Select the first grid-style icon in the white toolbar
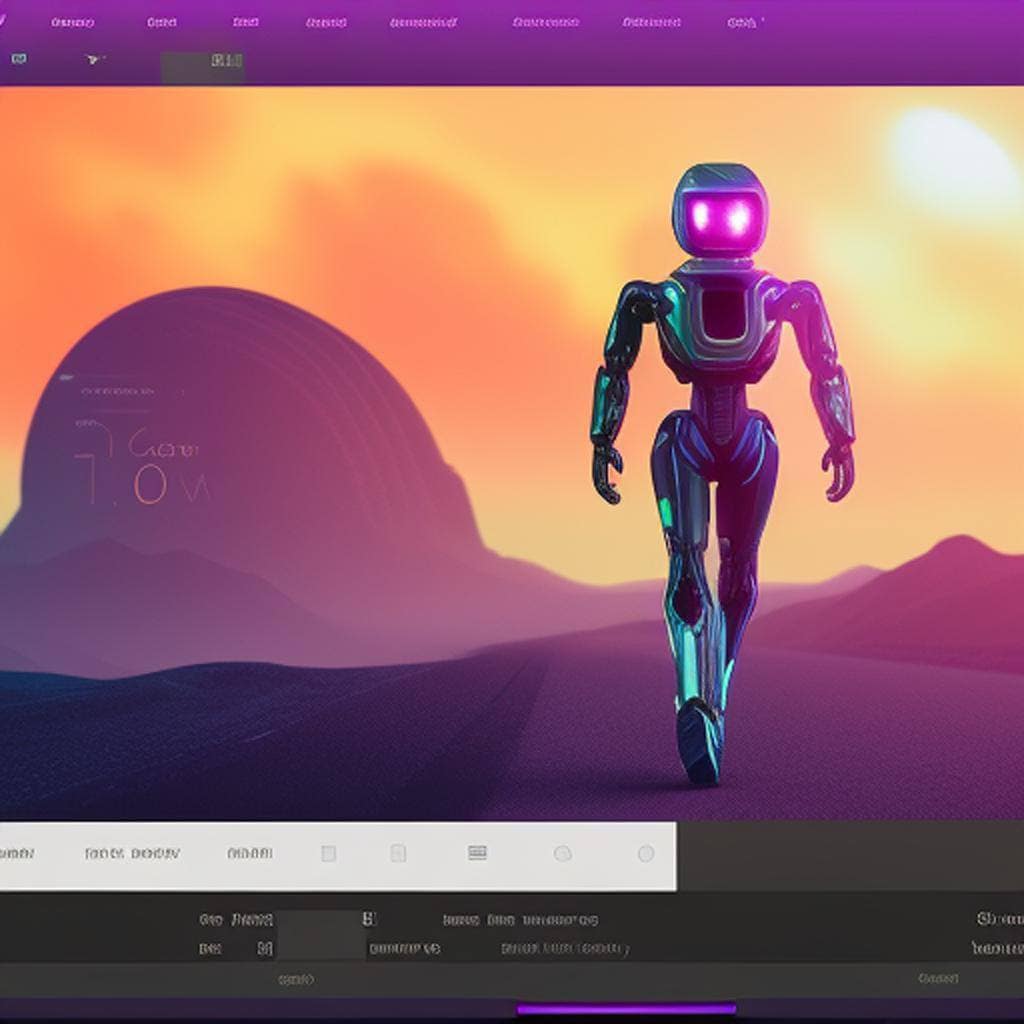 pos(328,852)
